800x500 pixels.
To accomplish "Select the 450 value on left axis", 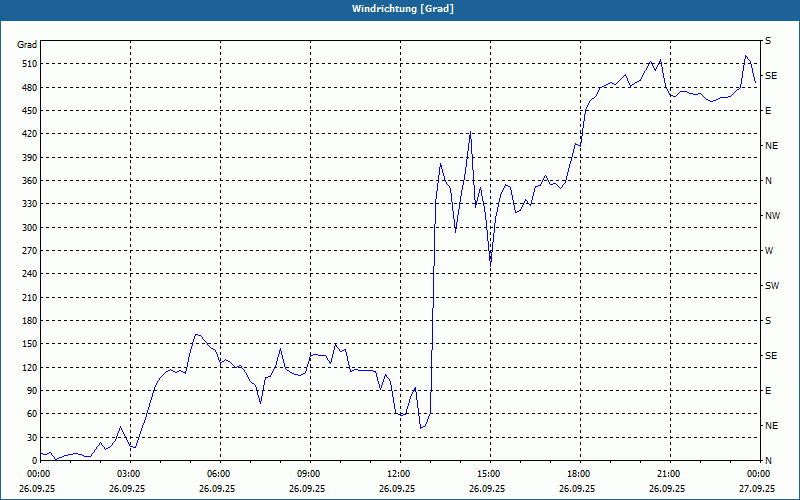I will (x=26, y=111).
